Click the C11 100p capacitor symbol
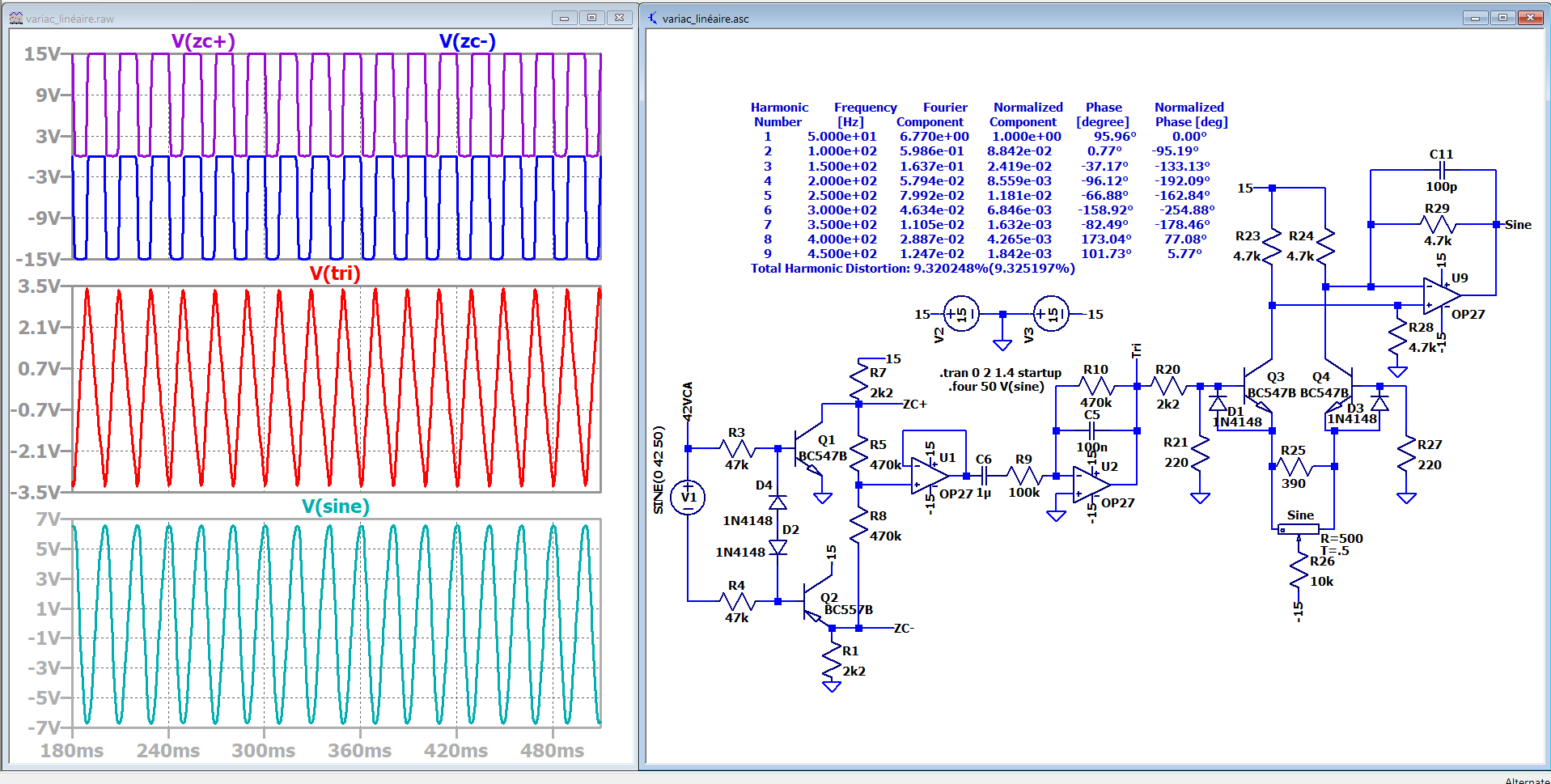Screen dimensions: 1551x784 pyautogui.click(x=1441, y=170)
